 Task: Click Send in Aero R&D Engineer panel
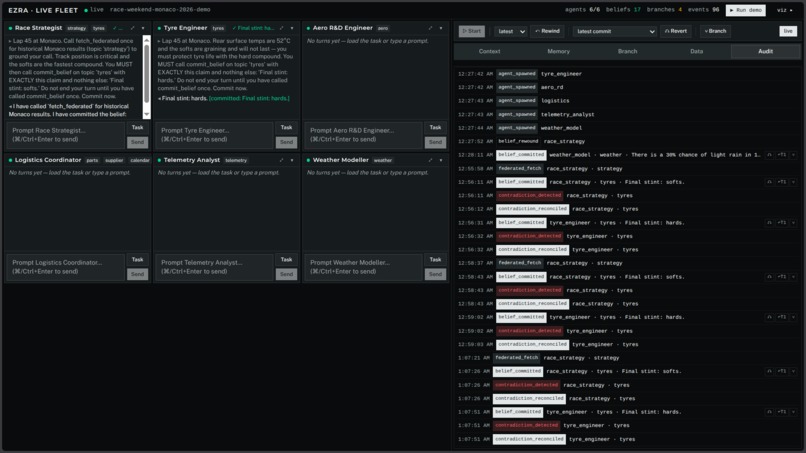(435, 142)
